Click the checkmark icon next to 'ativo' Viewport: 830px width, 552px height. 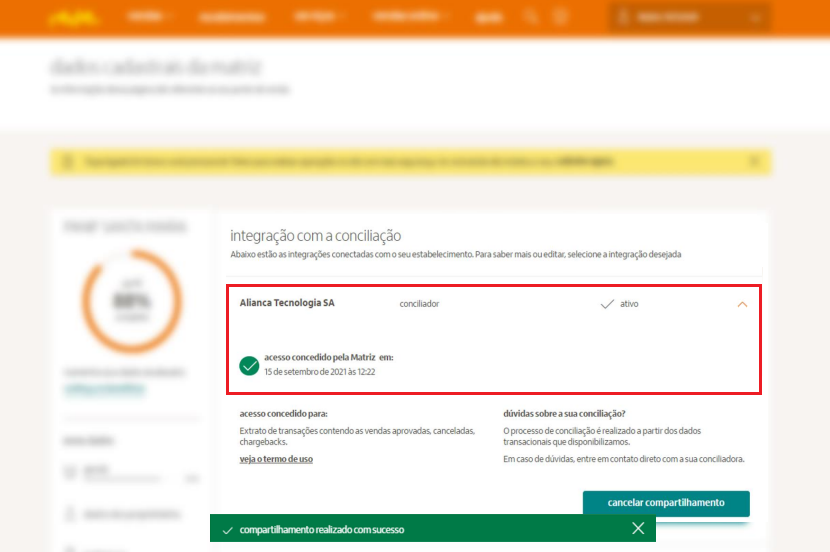607,304
